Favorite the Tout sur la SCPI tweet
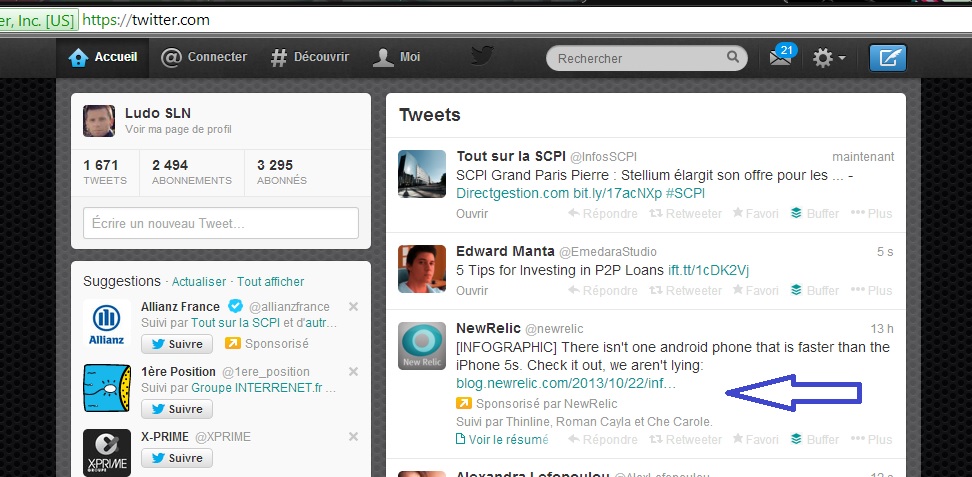The width and height of the screenshot is (972, 477). tap(756, 213)
